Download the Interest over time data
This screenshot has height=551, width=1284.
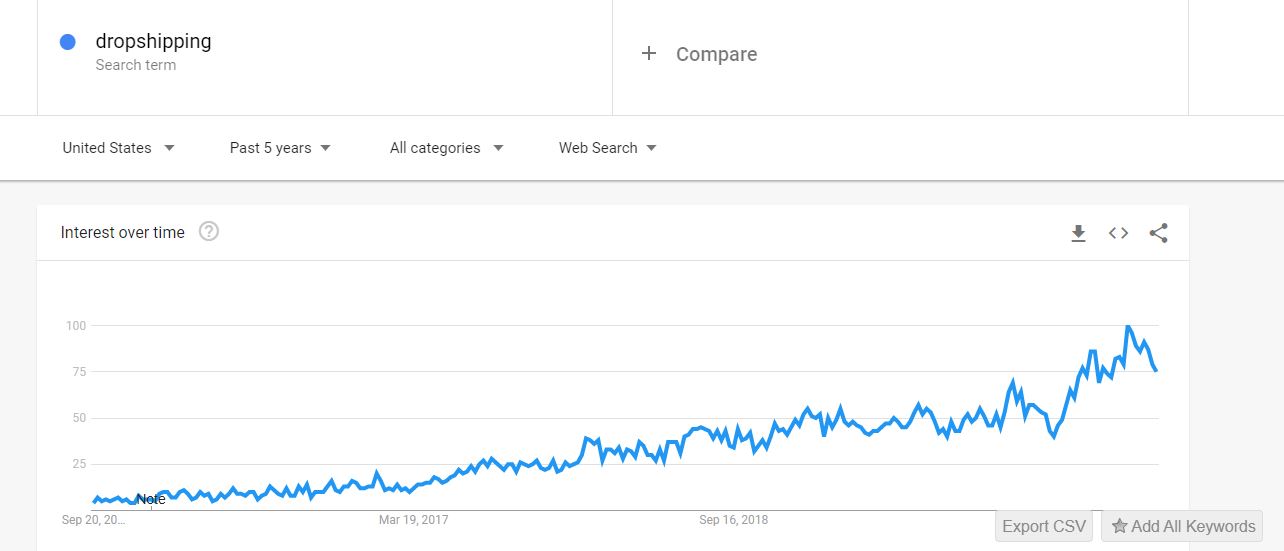pos(1078,233)
